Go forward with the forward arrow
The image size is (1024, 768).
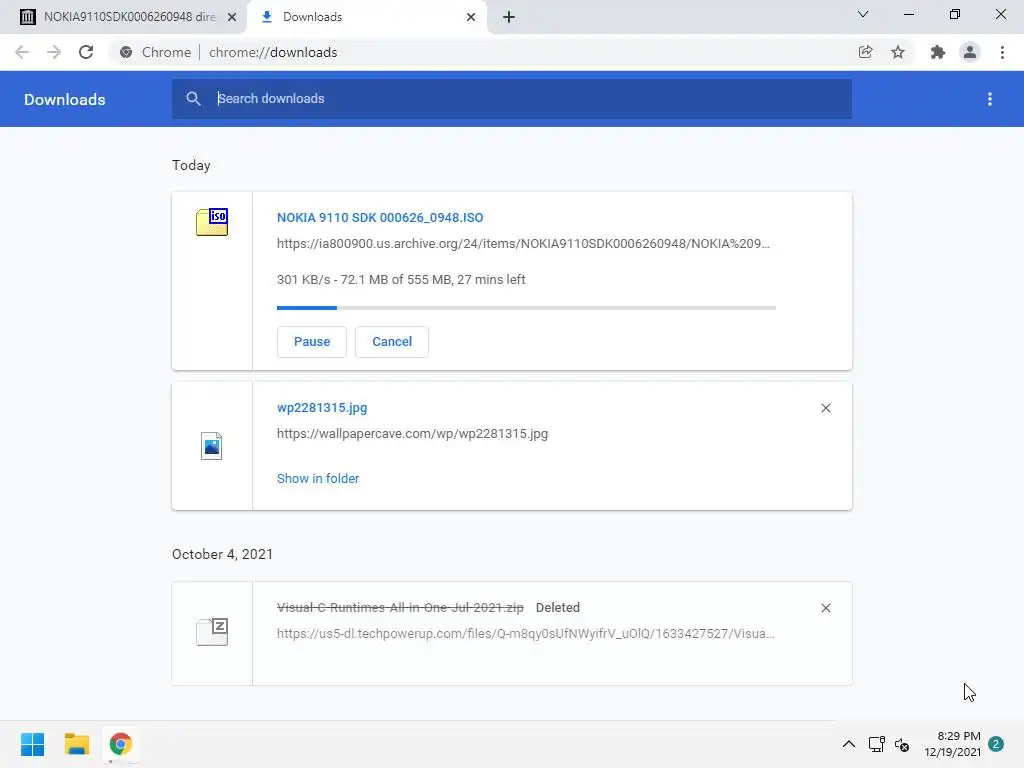(x=54, y=52)
